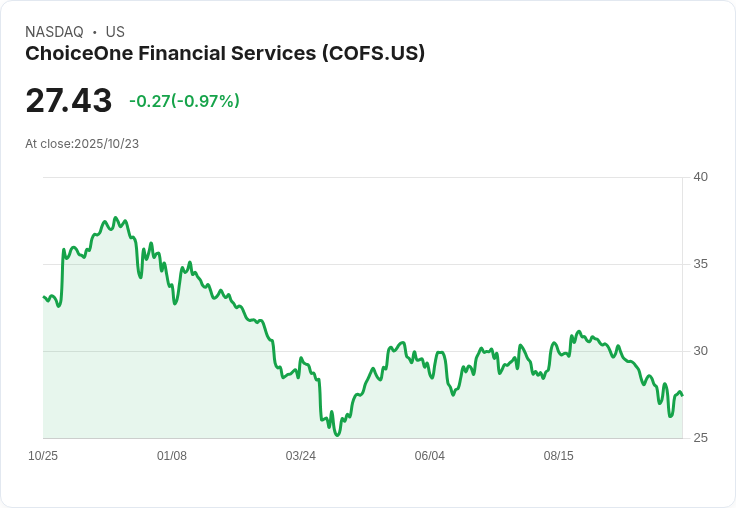Click the 40 price axis label

pos(701,177)
